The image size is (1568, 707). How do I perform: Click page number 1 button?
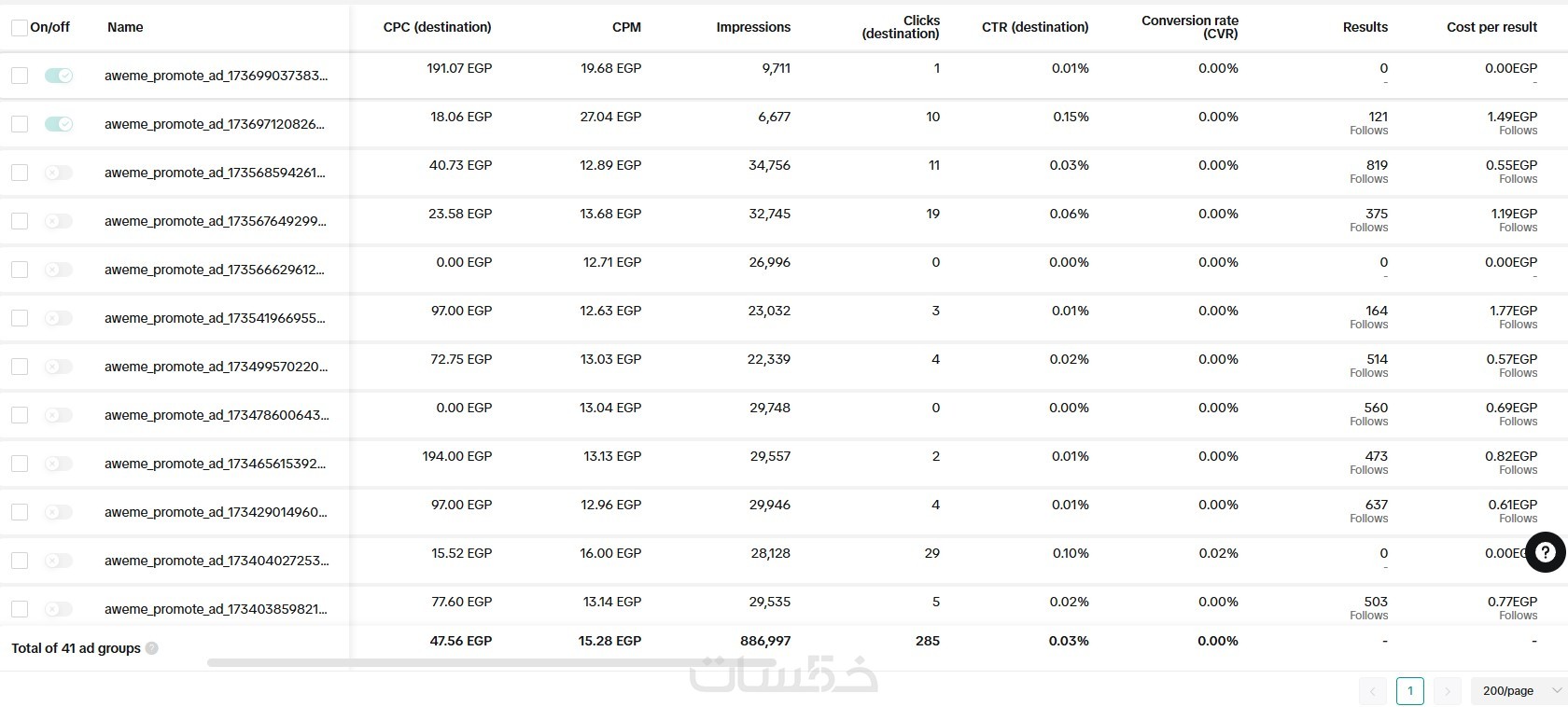pos(1409,691)
